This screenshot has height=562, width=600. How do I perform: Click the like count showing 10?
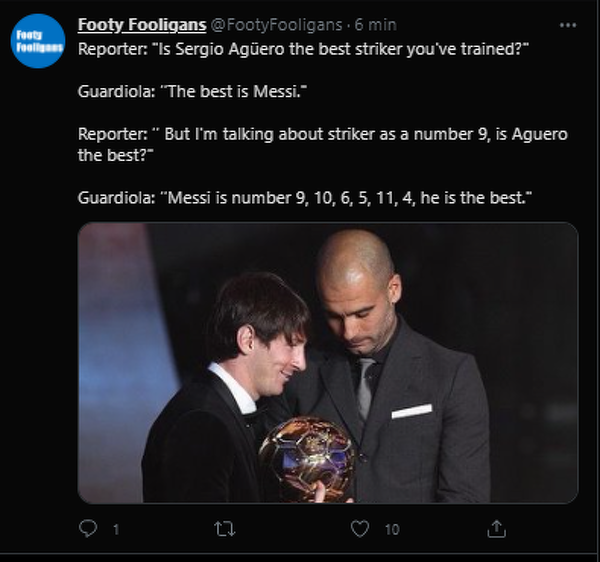pos(391,529)
